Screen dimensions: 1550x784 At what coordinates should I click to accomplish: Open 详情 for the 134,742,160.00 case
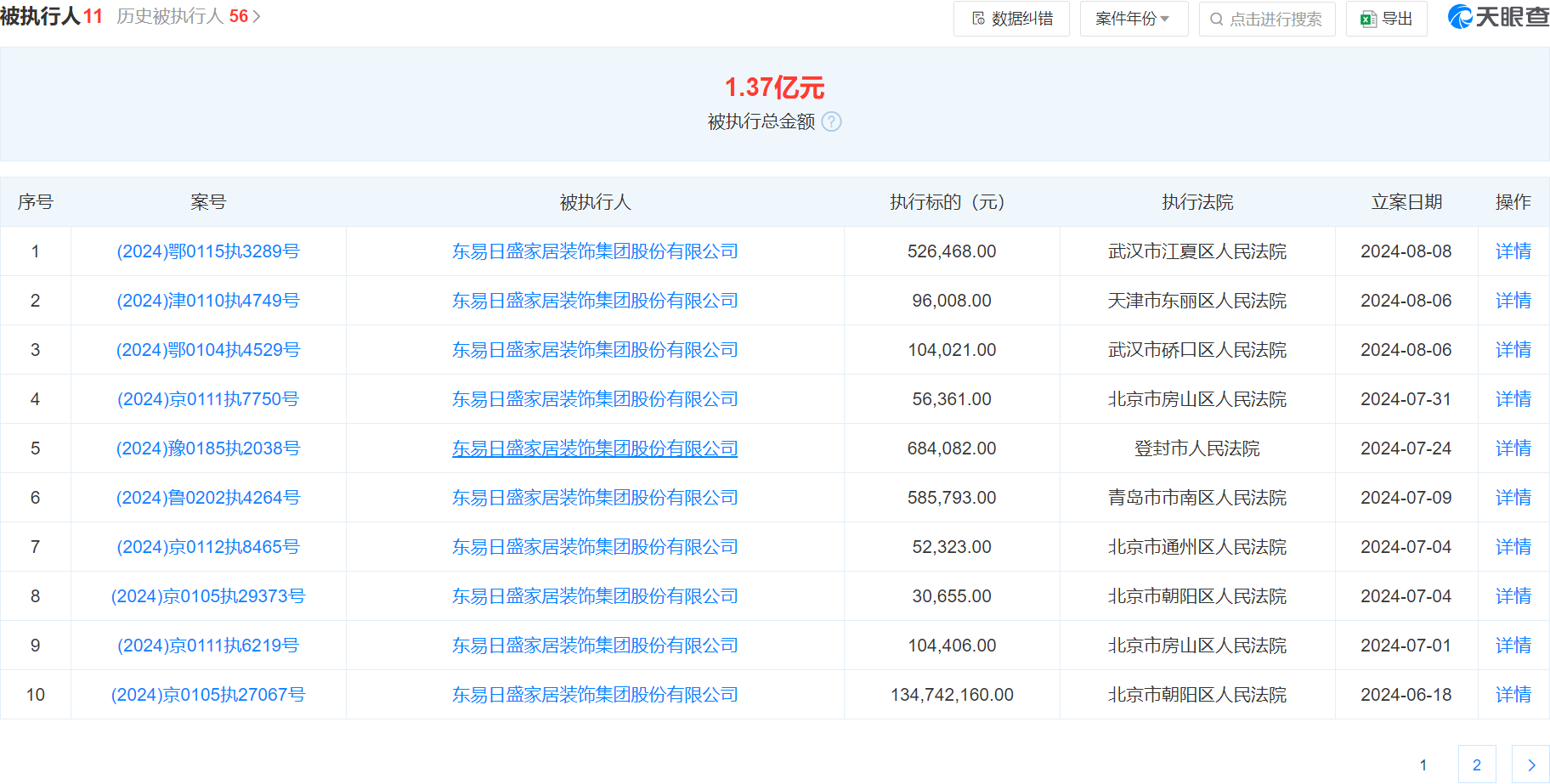1513,695
